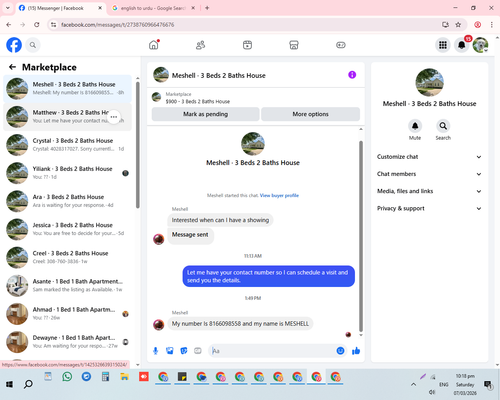This screenshot has height=400, width=500.
Task: Open the tab search dropdown arrow in Chrome
Action: click(8, 8)
